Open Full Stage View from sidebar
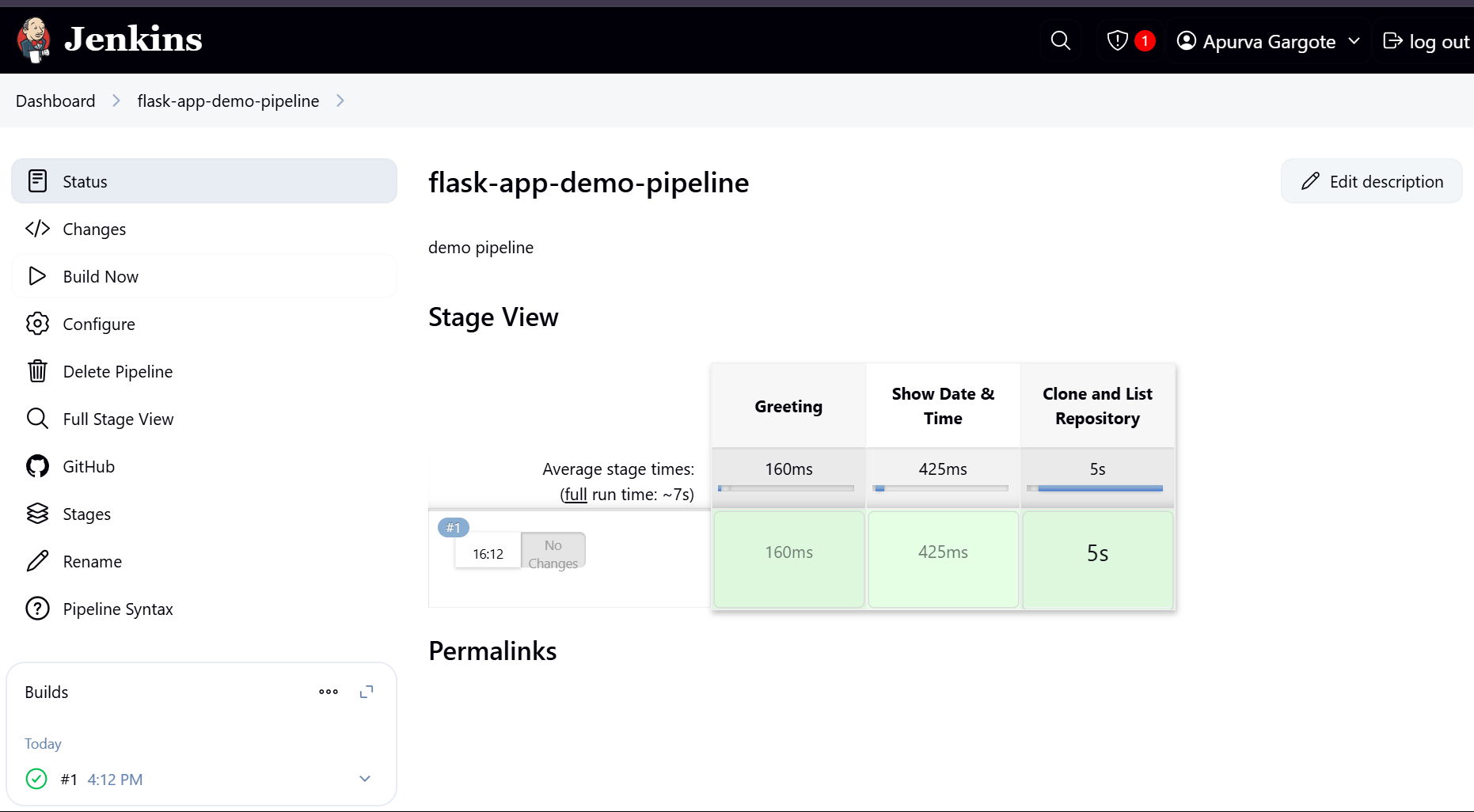1474x812 pixels. [204, 419]
